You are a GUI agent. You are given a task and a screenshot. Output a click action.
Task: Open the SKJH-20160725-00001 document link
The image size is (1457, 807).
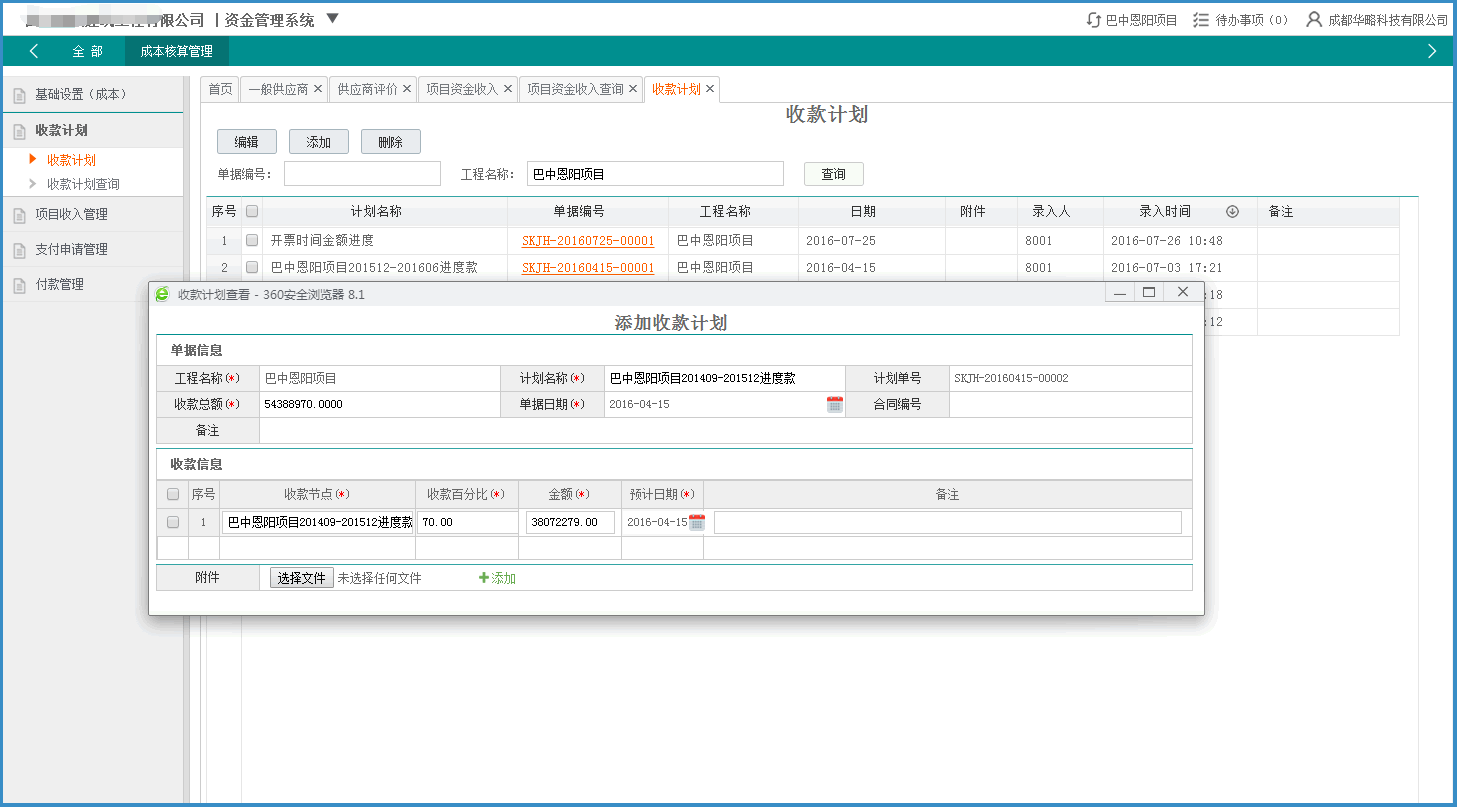pyautogui.click(x=588, y=241)
